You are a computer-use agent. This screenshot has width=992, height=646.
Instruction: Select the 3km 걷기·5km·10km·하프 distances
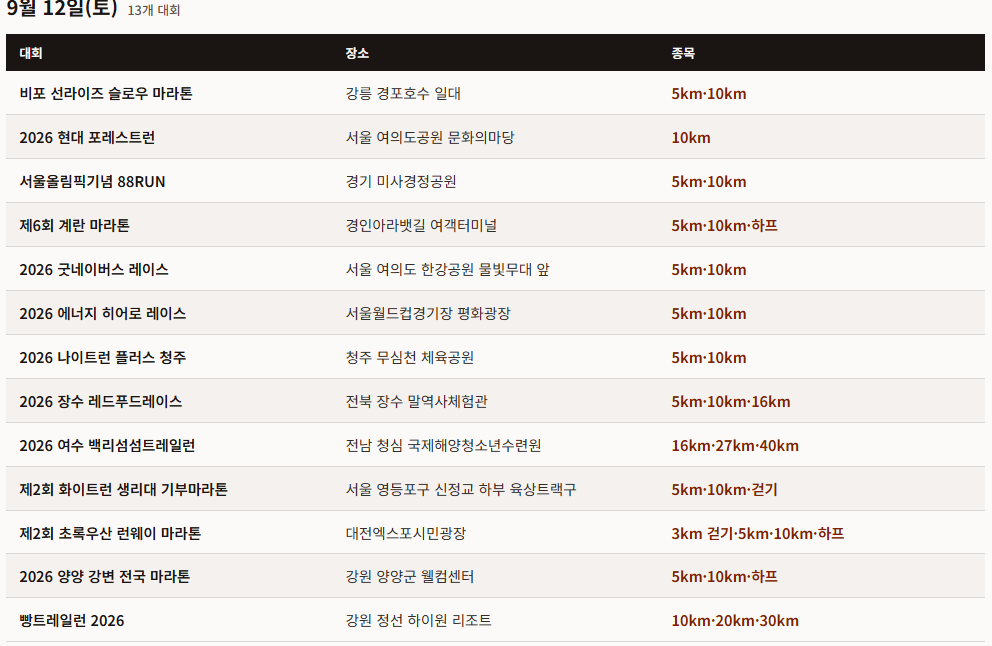point(757,533)
